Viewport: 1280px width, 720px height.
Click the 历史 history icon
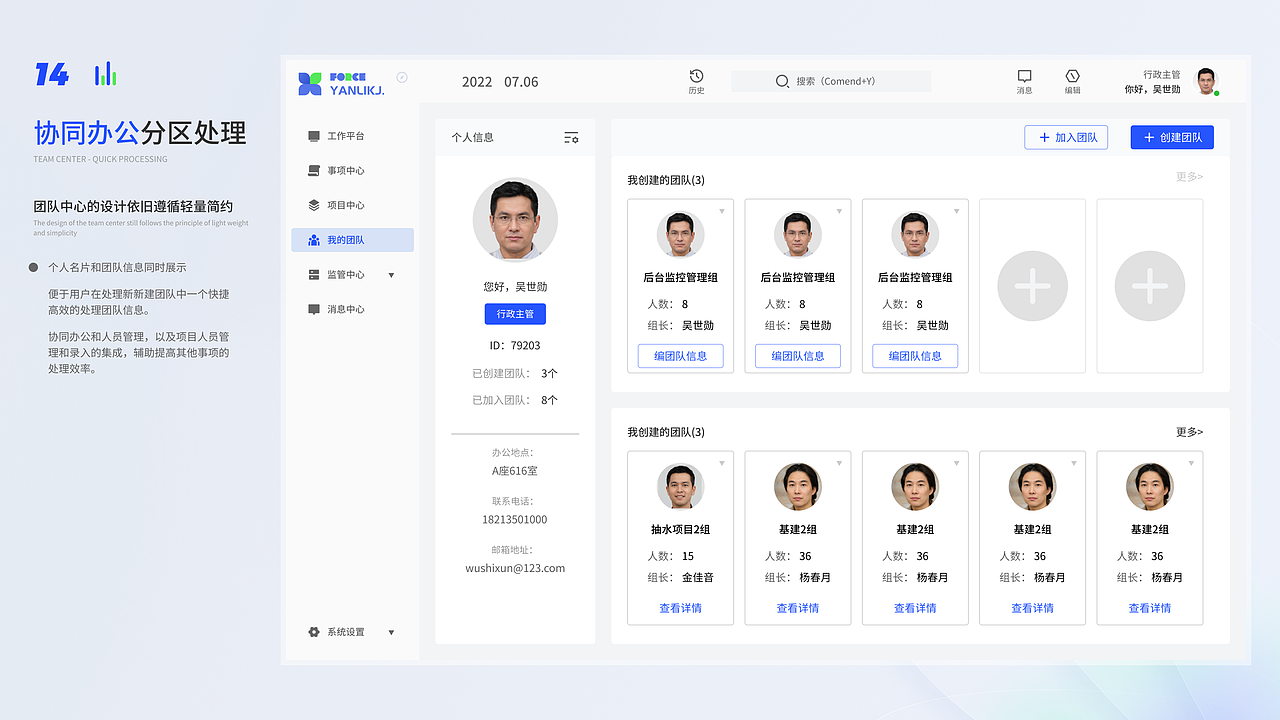point(697,76)
